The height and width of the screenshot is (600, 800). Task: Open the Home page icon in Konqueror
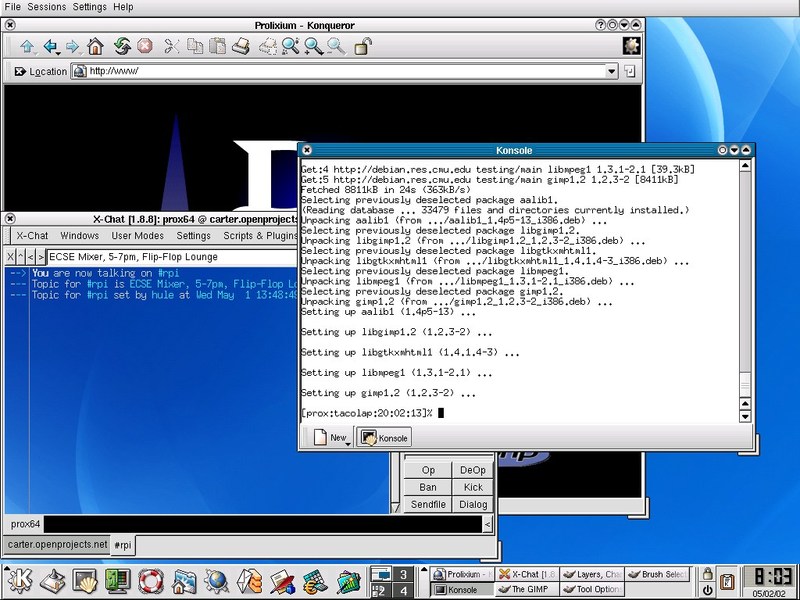[95, 46]
